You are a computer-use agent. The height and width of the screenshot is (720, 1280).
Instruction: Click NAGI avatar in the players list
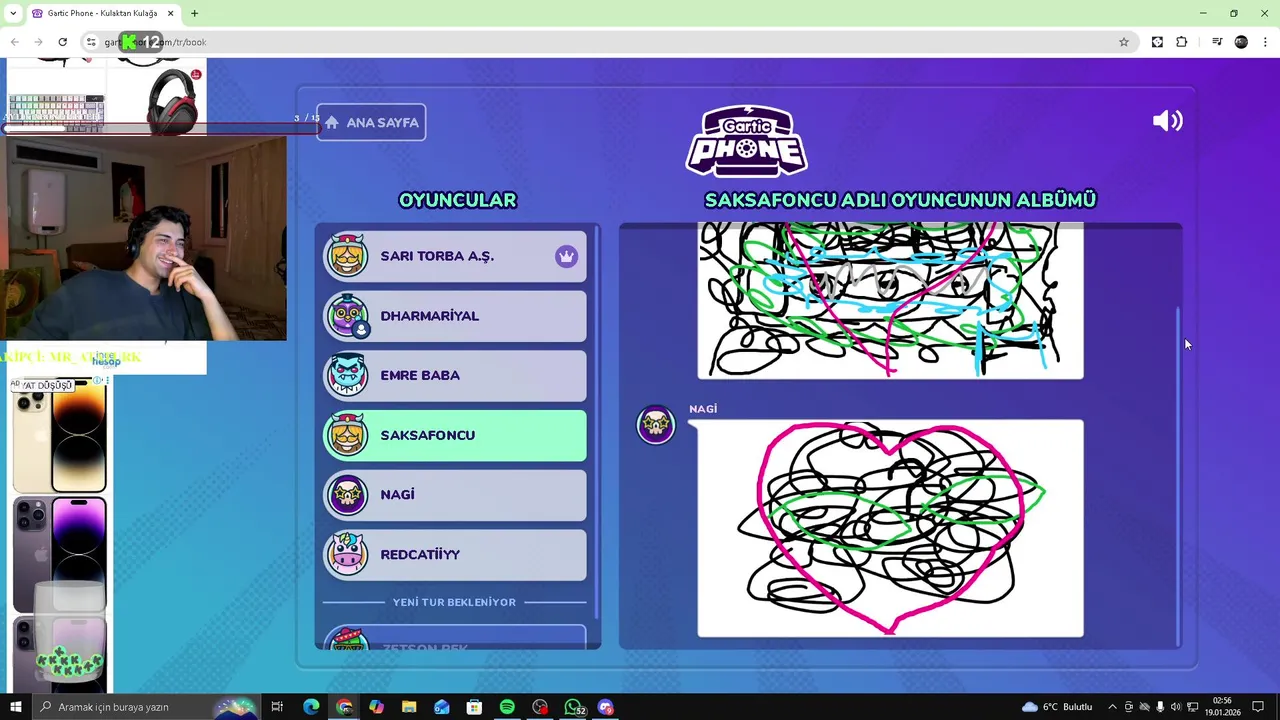coord(348,495)
